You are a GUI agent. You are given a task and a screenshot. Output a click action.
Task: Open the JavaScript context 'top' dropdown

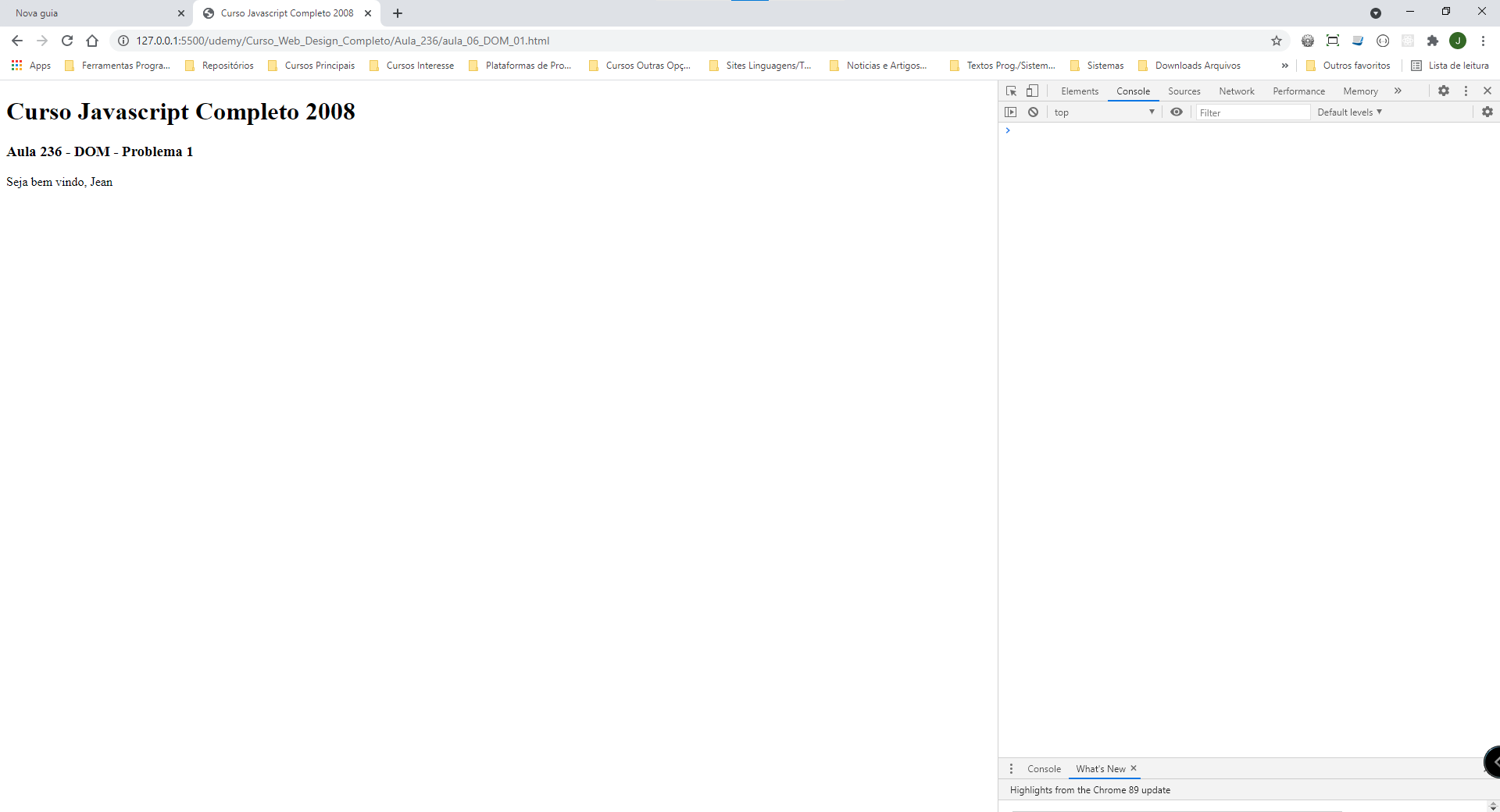point(1104,112)
